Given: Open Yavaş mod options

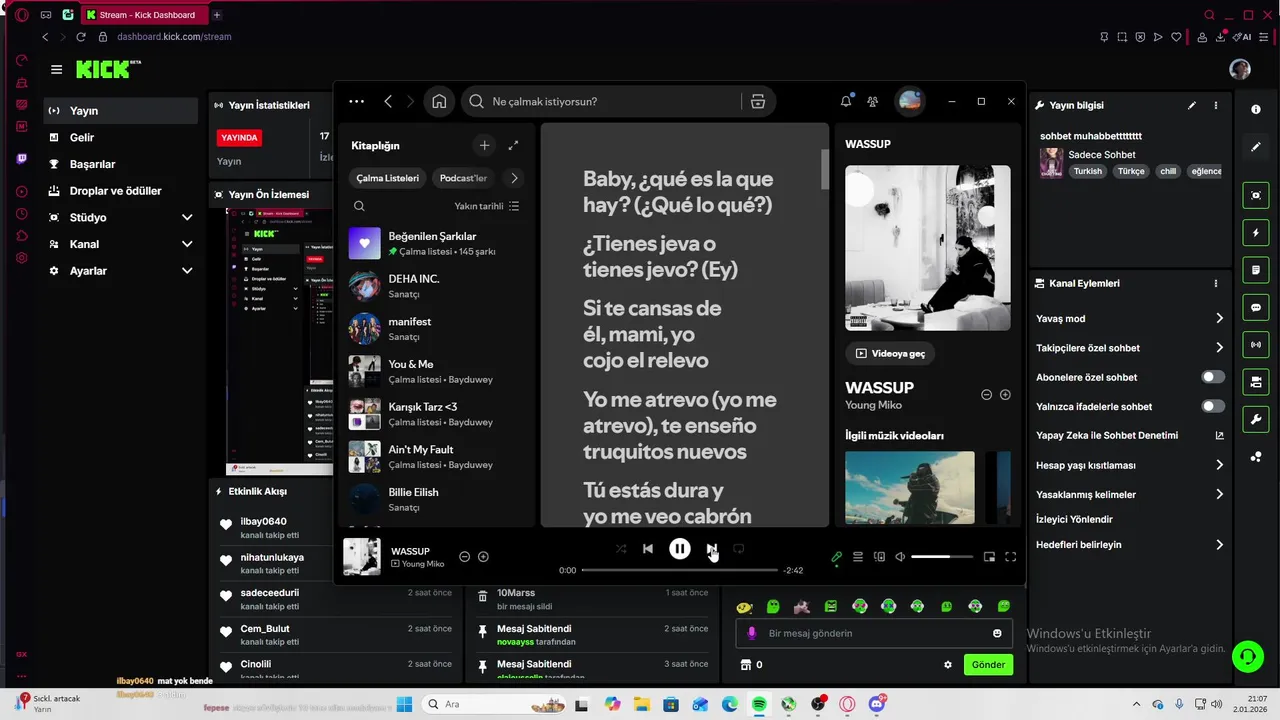Looking at the screenshot, I should [x=1130, y=318].
